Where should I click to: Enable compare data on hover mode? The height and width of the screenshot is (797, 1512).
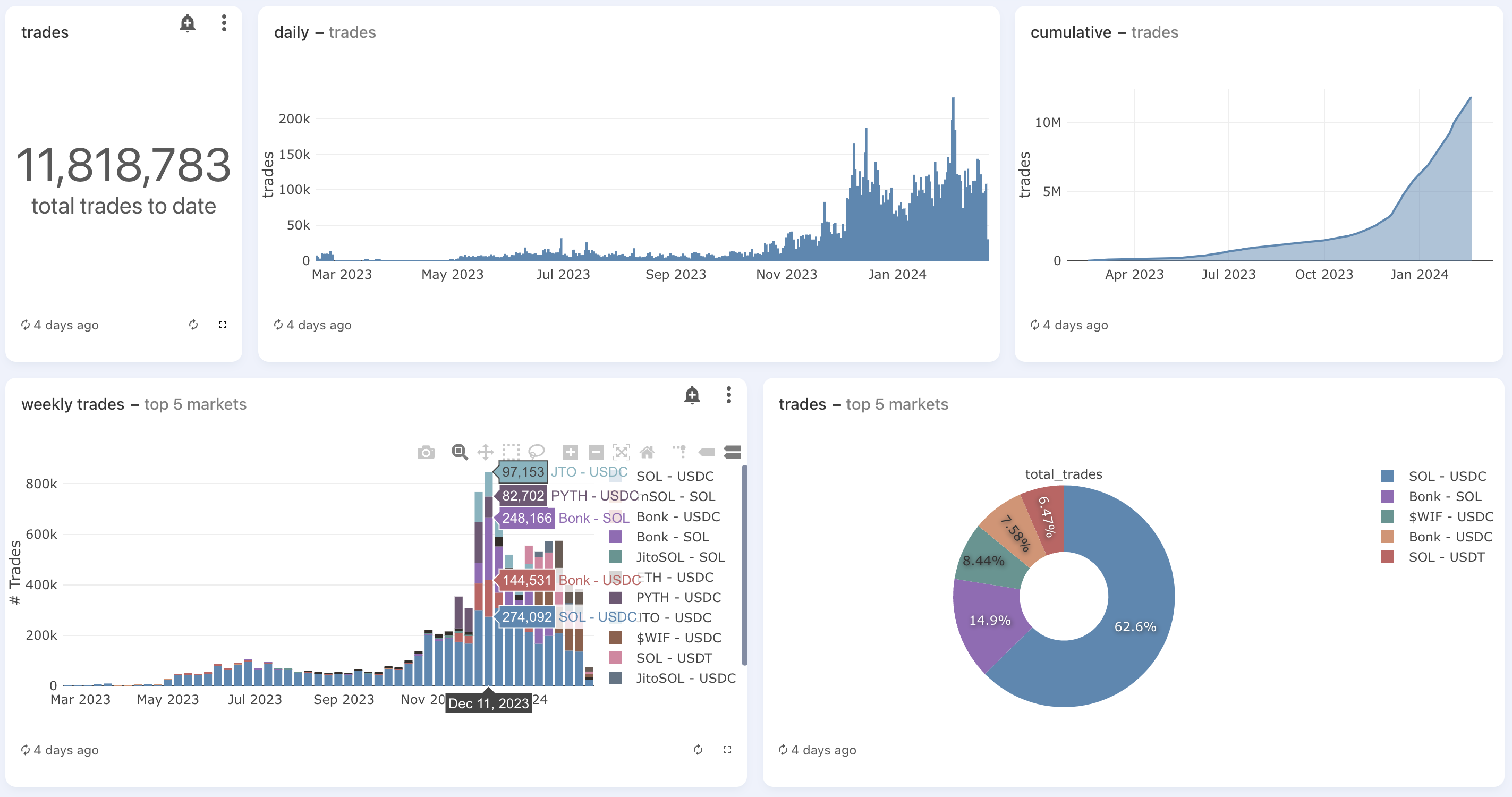click(732, 452)
